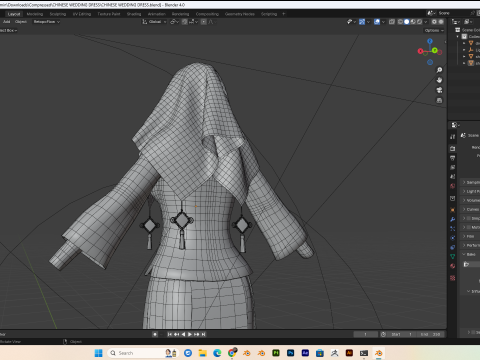The image size is (480, 360).
Task: Enable the Motion Blur panel checkbox
Action: coord(469,227)
